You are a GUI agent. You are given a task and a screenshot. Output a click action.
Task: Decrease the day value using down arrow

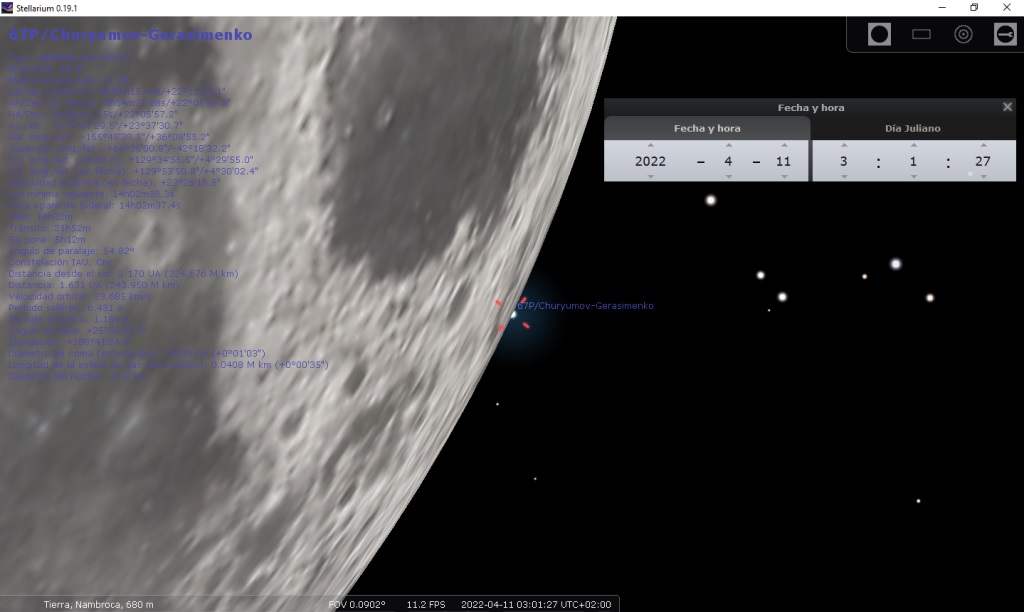(x=783, y=176)
